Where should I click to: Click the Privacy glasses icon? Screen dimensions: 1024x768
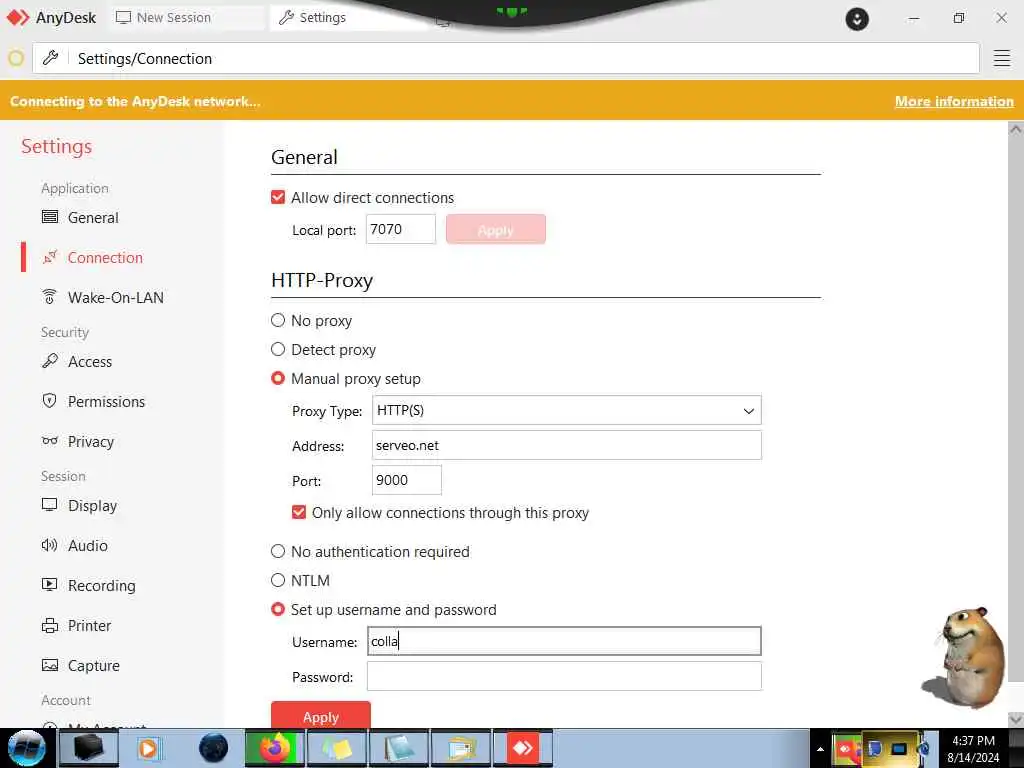50,441
